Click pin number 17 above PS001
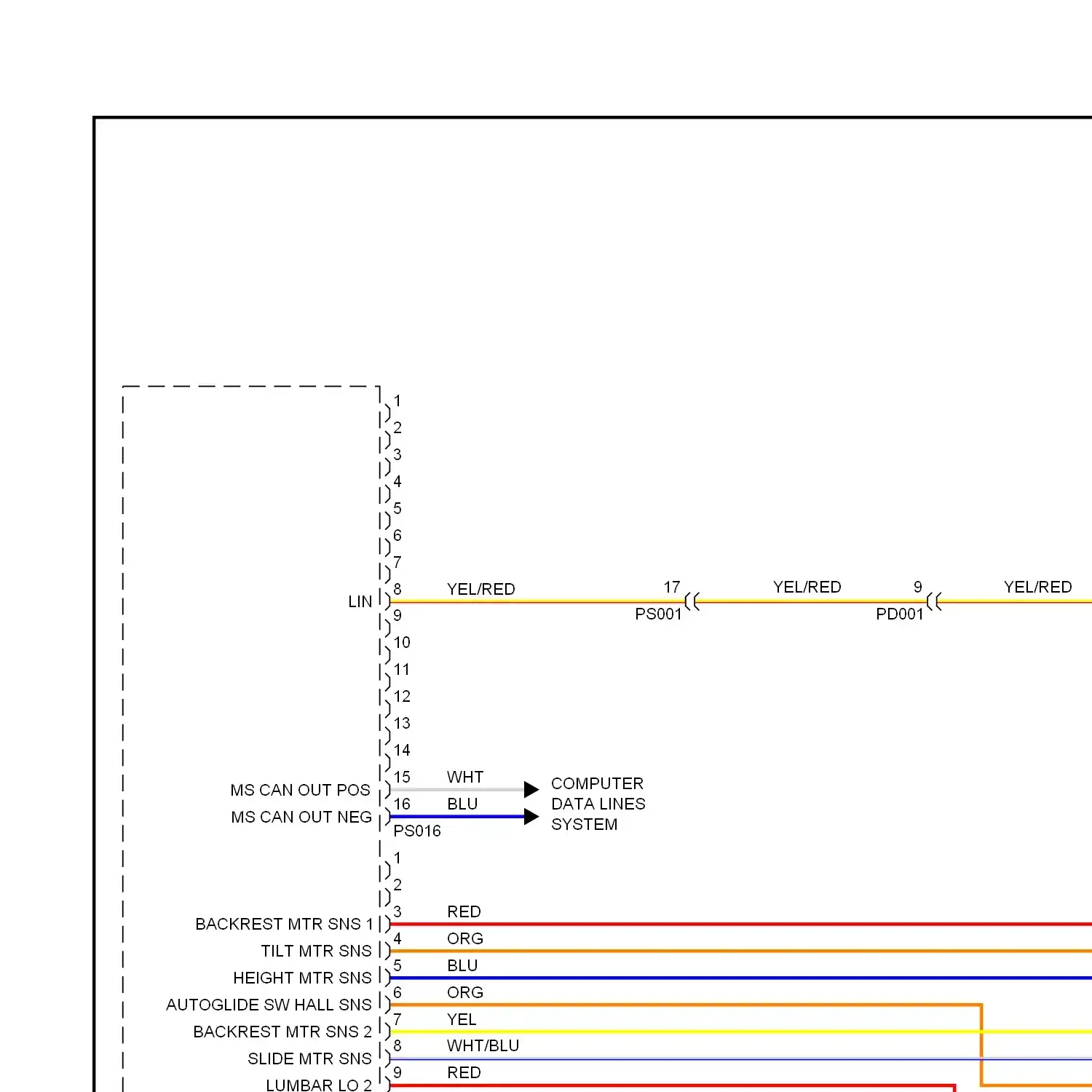This screenshot has width=1092, height=1092. 672,587
